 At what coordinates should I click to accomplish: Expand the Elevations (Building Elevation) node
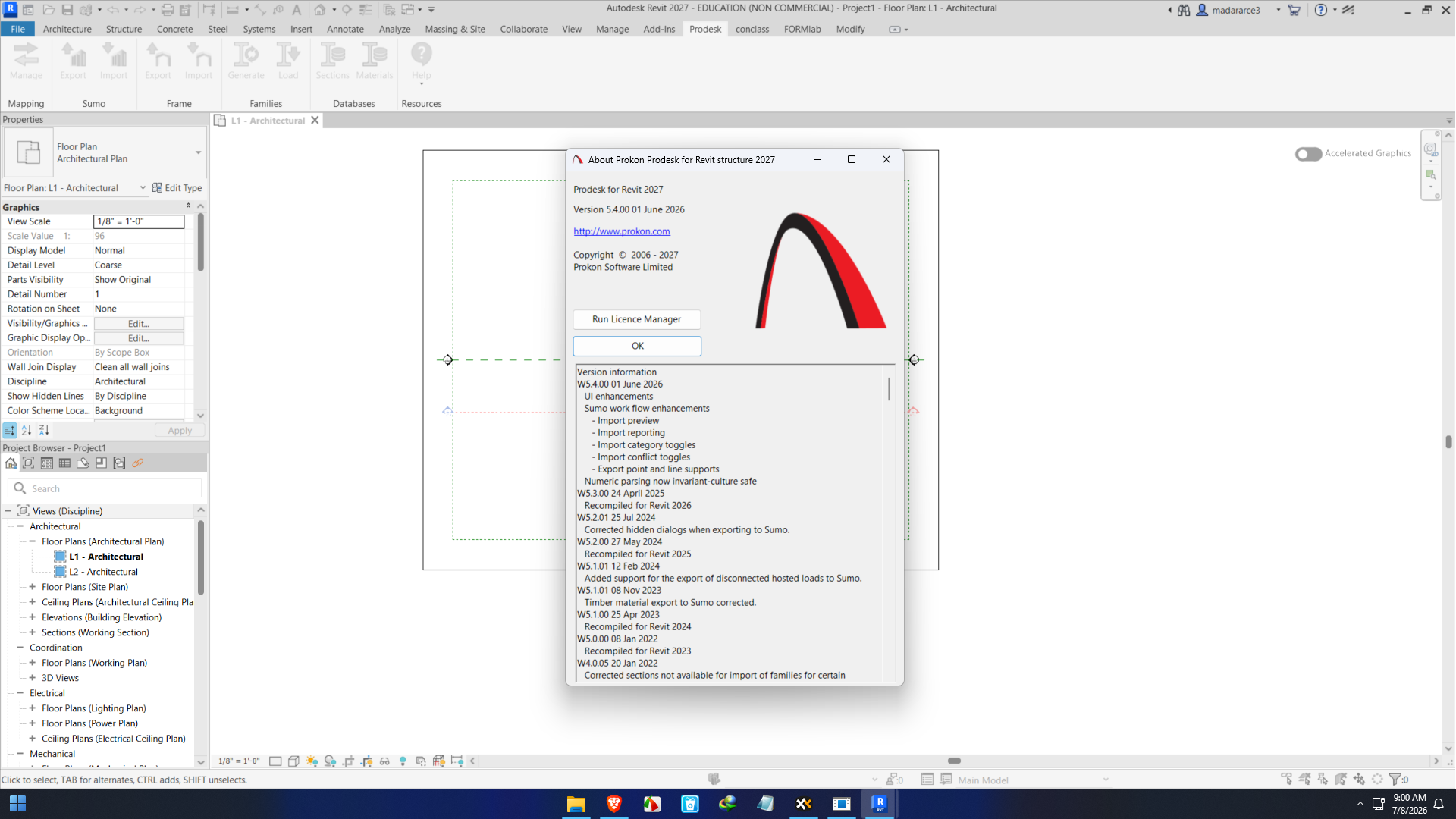click(x=33, y=617)
